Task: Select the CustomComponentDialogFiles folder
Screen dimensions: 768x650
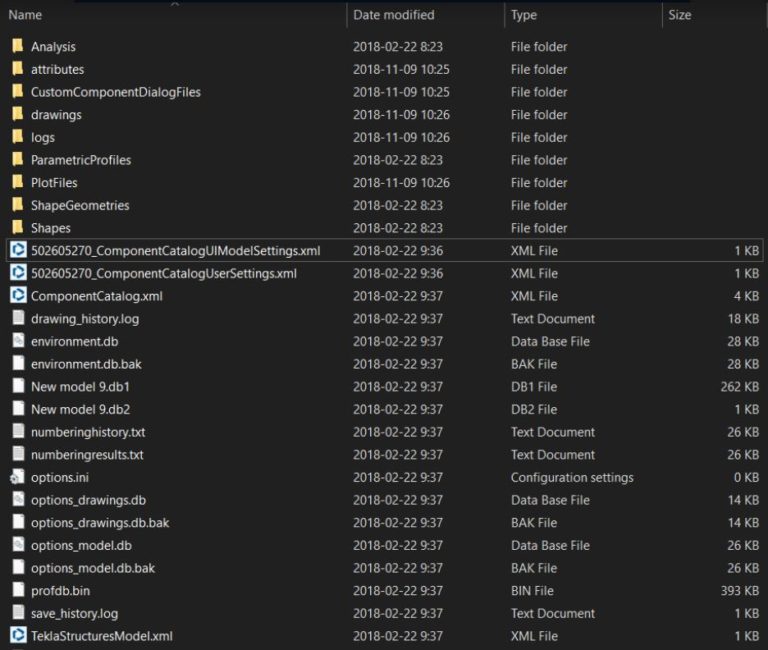Action: pos(115,92)
